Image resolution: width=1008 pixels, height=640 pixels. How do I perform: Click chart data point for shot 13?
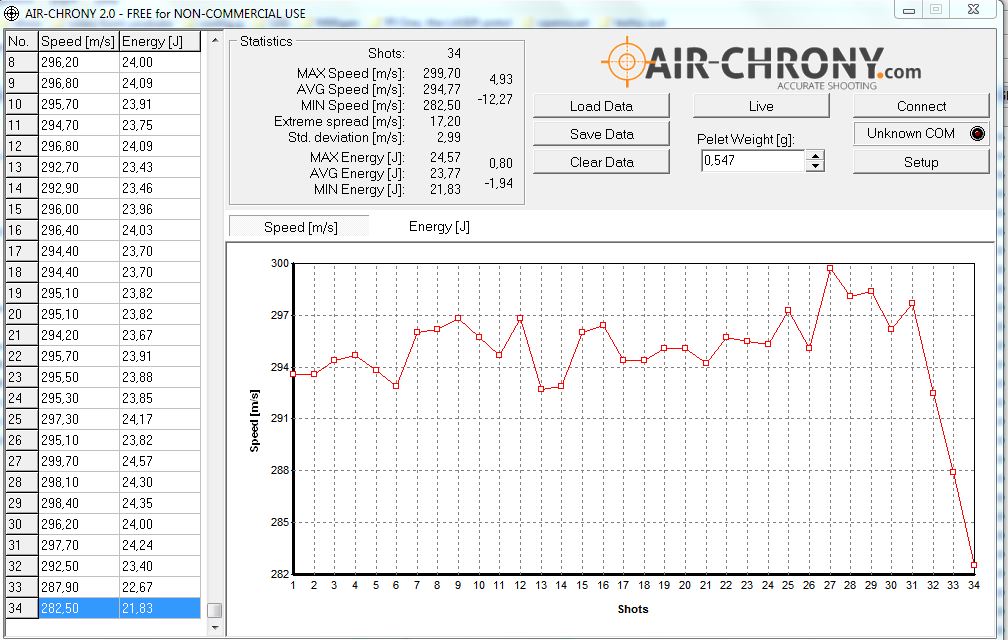pyautogui.click(x=541, y=389)
